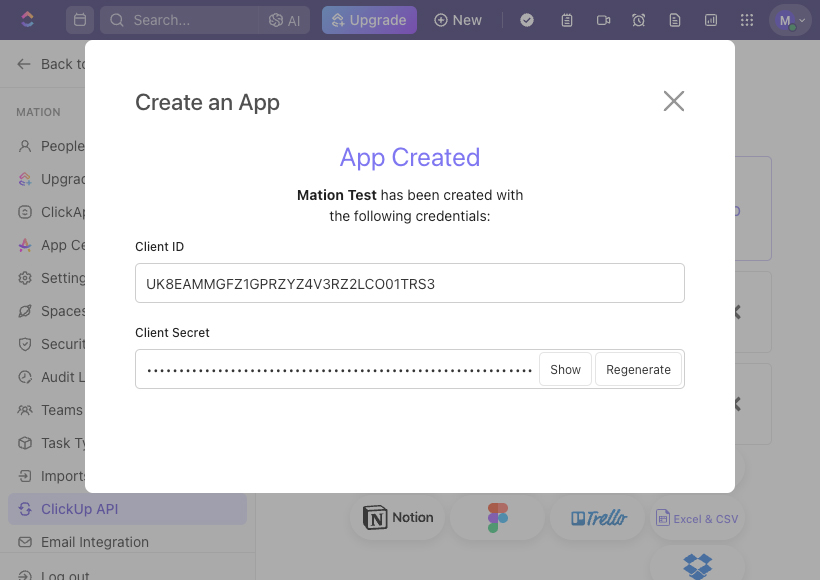Open People in settings sidebar
This screenshot has width=820, height=580.
click(x=51, y=146)
